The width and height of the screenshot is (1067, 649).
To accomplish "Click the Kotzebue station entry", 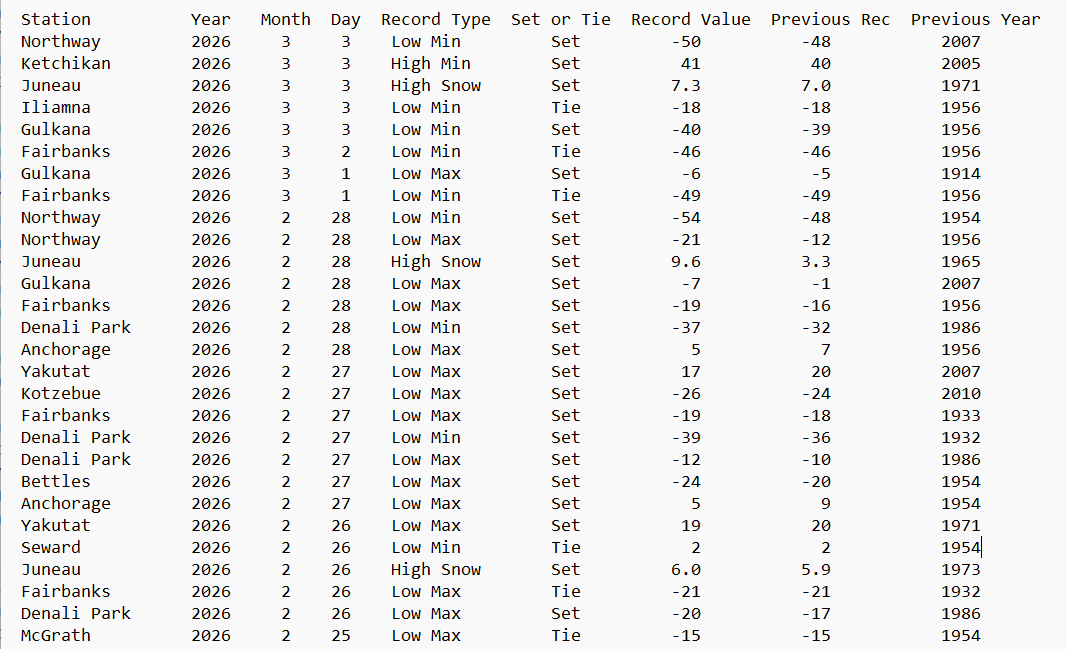I will click(60, 393).
